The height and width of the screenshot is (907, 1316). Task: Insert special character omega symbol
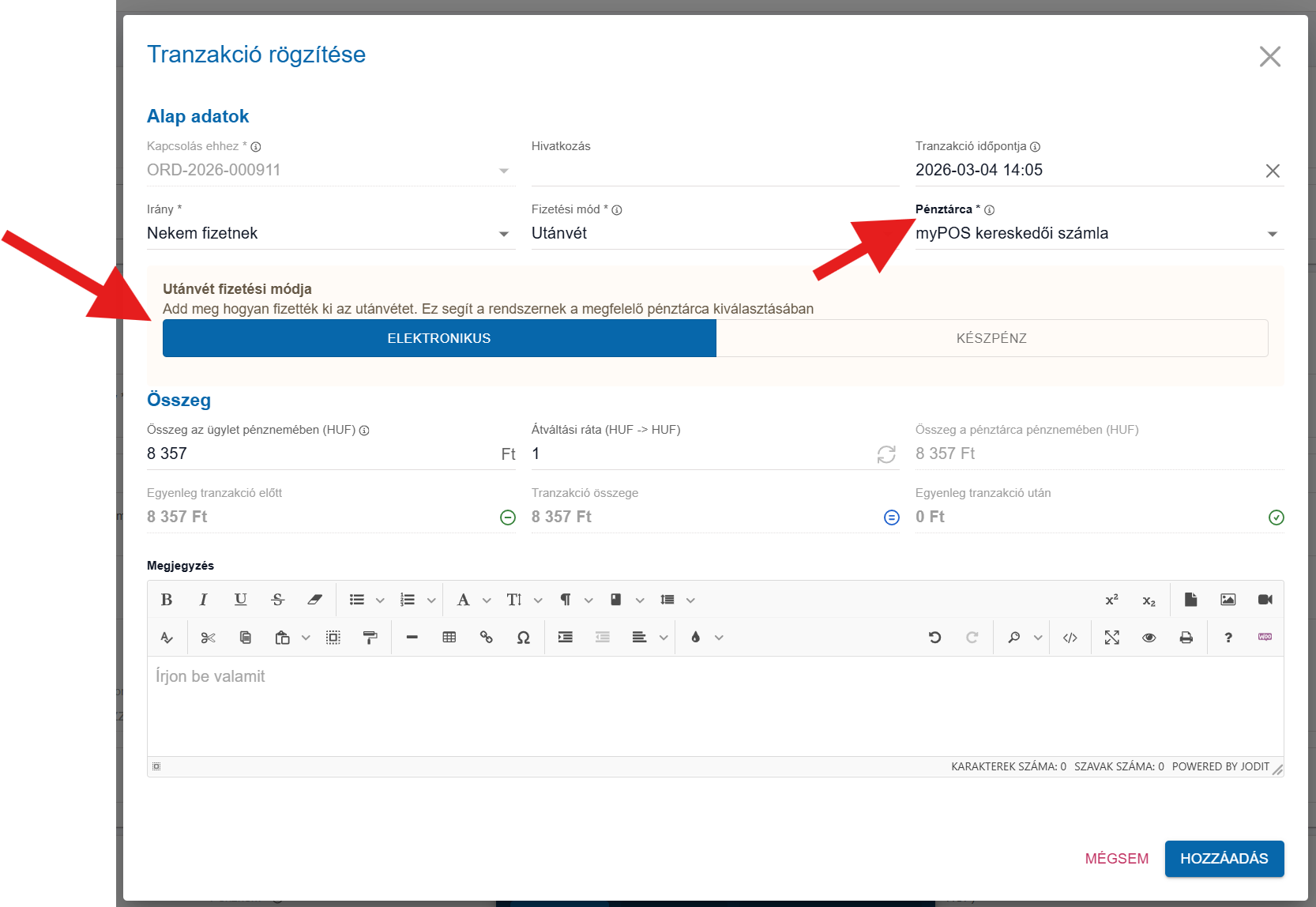(523, 638)
